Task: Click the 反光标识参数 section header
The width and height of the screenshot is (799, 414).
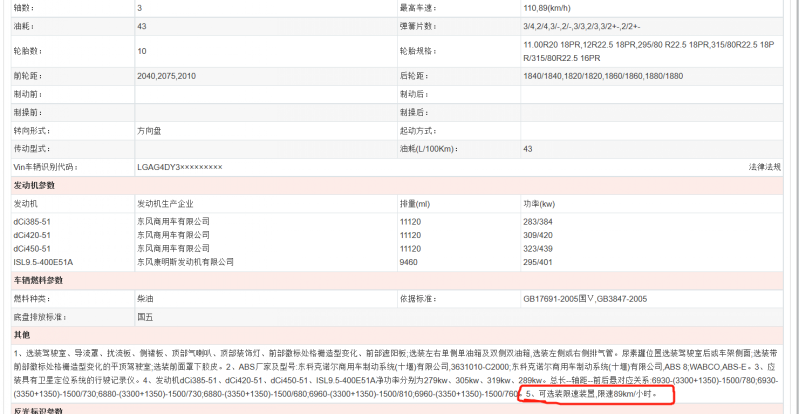Action: 38,409
